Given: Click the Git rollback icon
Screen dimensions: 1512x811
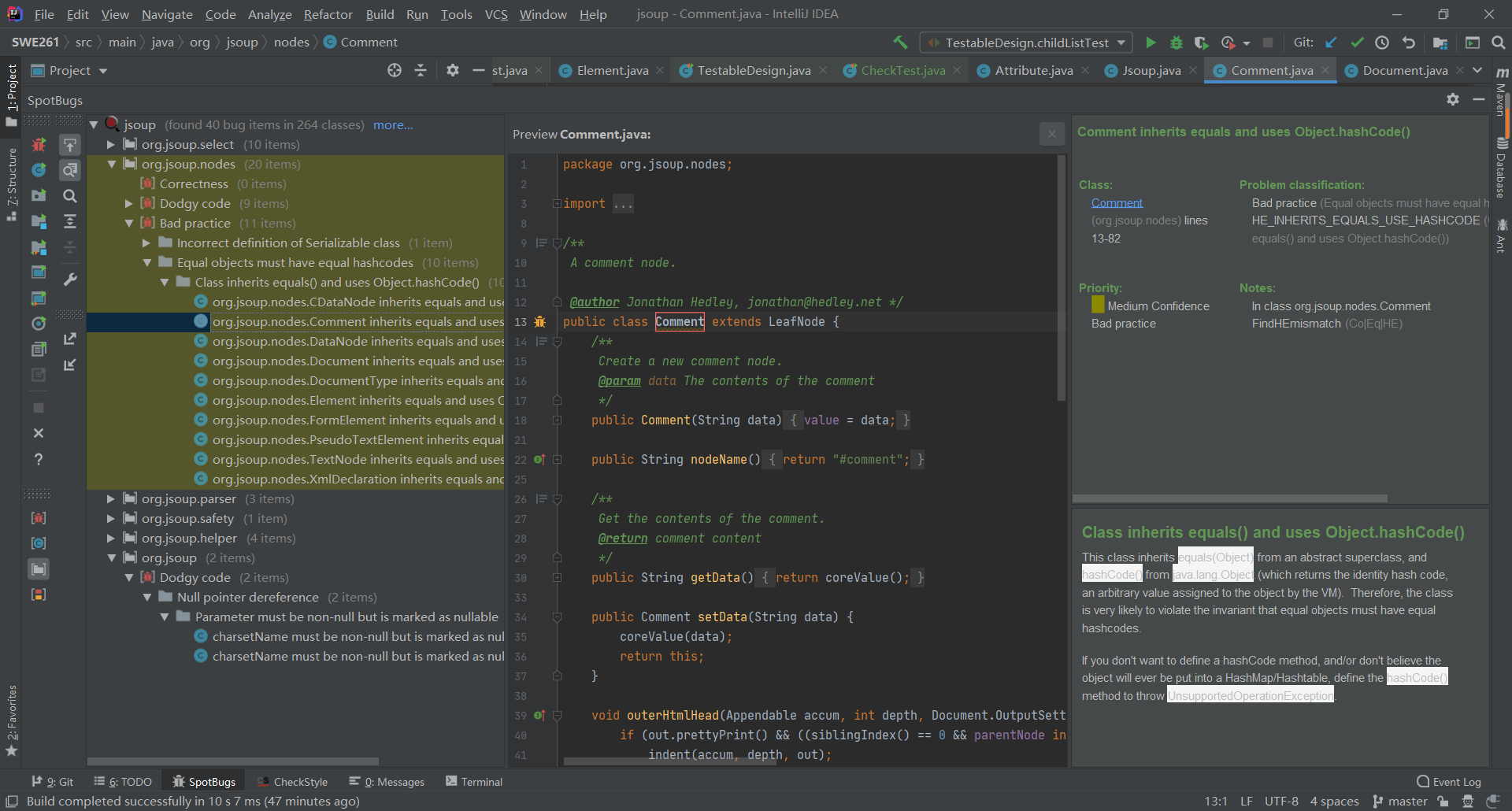Looking at the screenshot, I should 1409,43.
